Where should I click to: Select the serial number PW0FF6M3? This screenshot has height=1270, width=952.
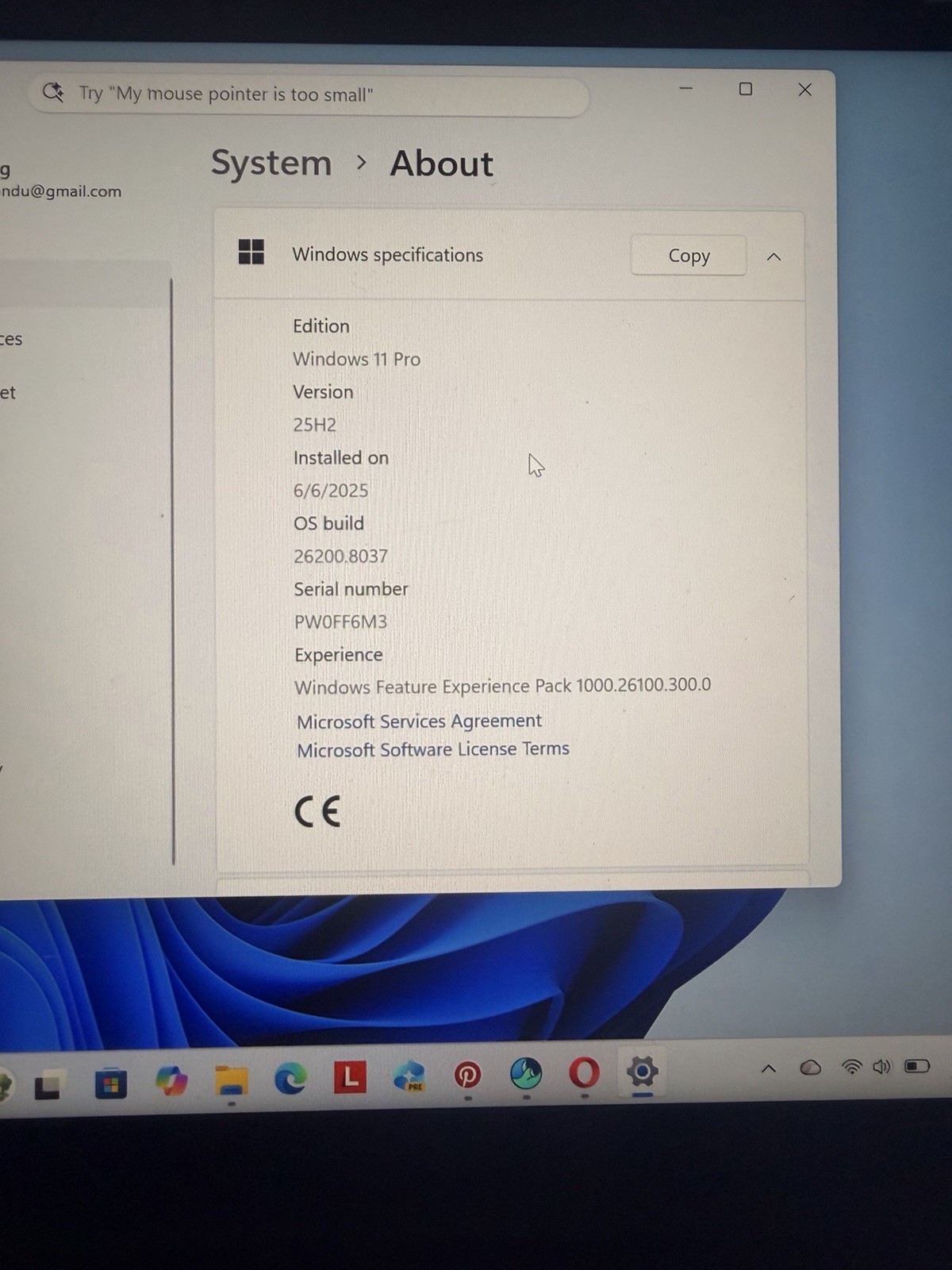(340, 622)
